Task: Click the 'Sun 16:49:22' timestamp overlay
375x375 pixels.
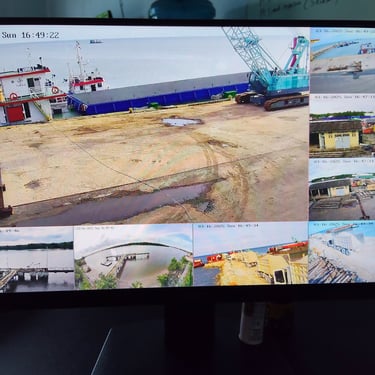Action: (x=31, y=35)
